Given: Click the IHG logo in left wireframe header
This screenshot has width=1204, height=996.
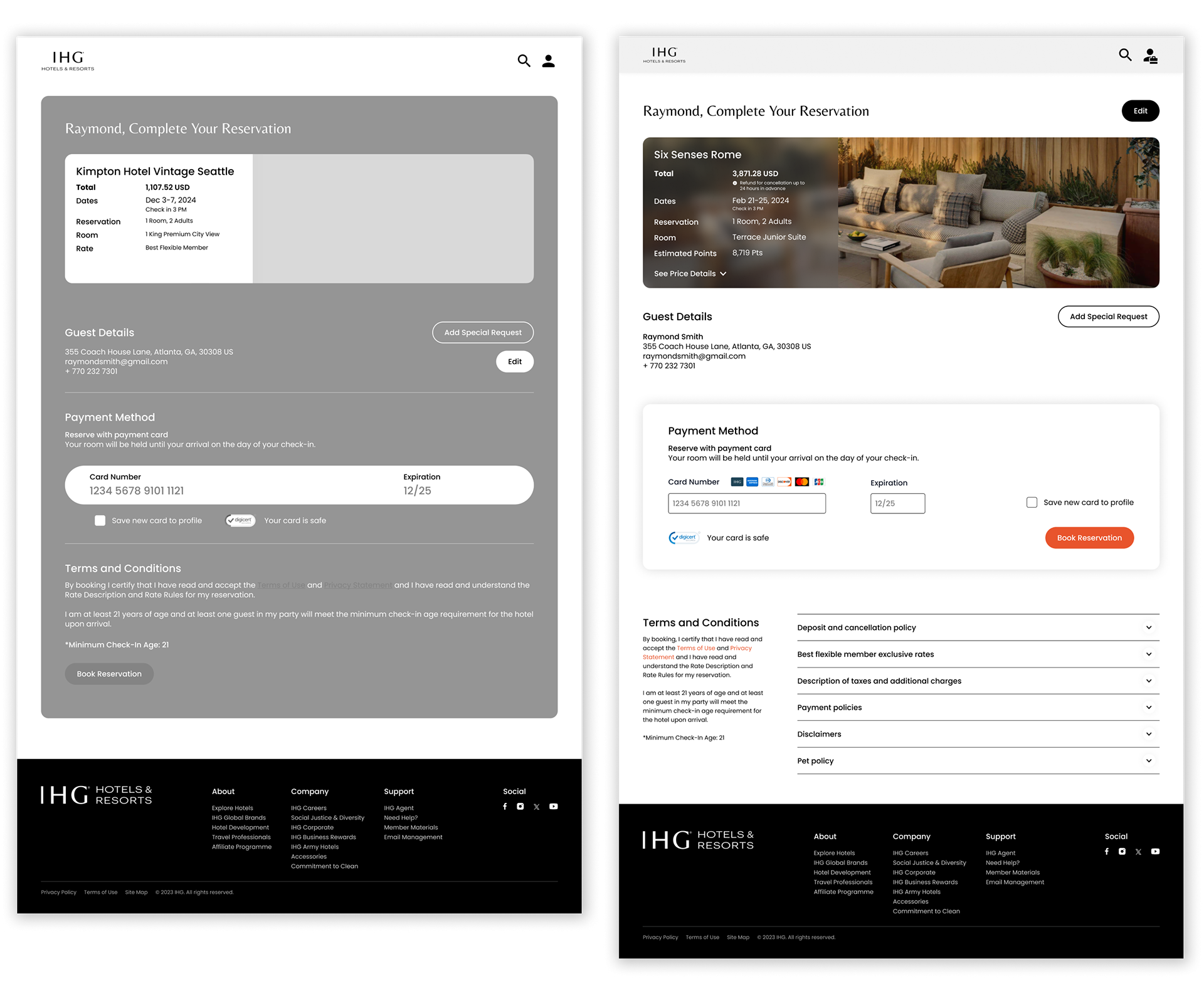Looking at the screenshot, I should click(x=68, y=61).
